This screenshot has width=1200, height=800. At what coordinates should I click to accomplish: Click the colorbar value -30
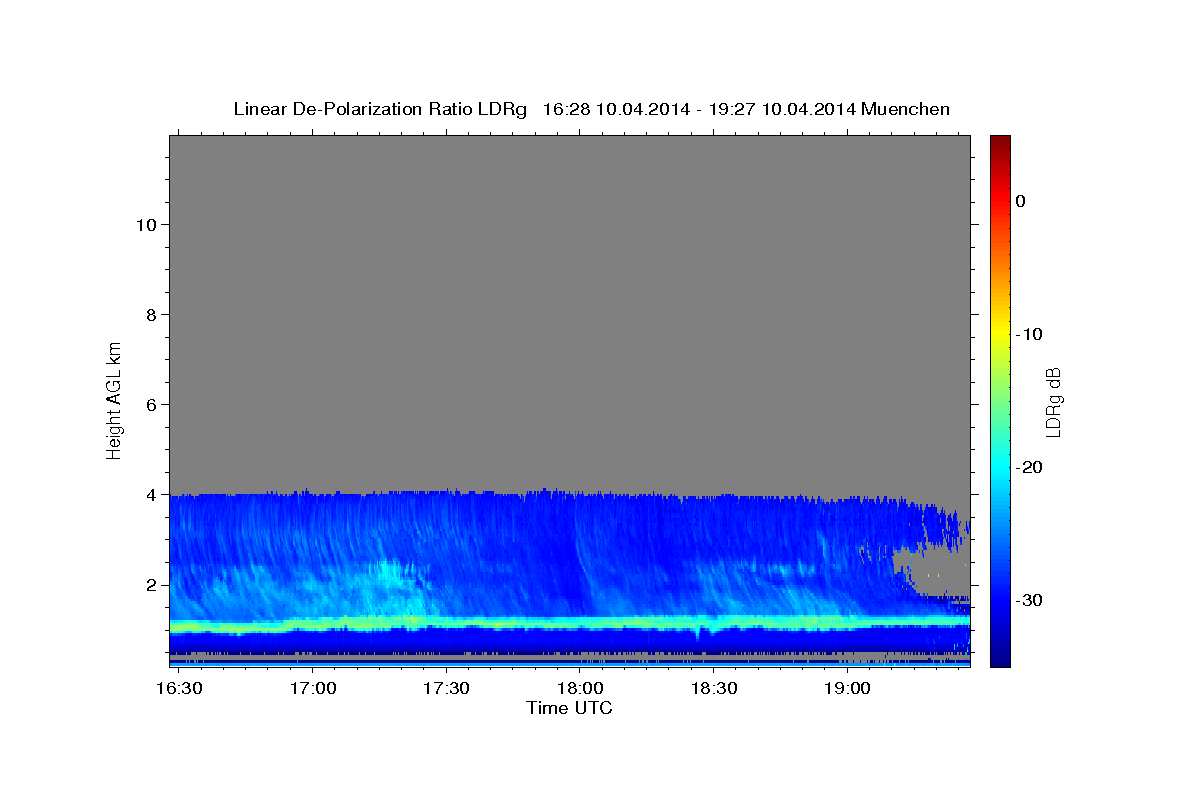pos(1031,600)
